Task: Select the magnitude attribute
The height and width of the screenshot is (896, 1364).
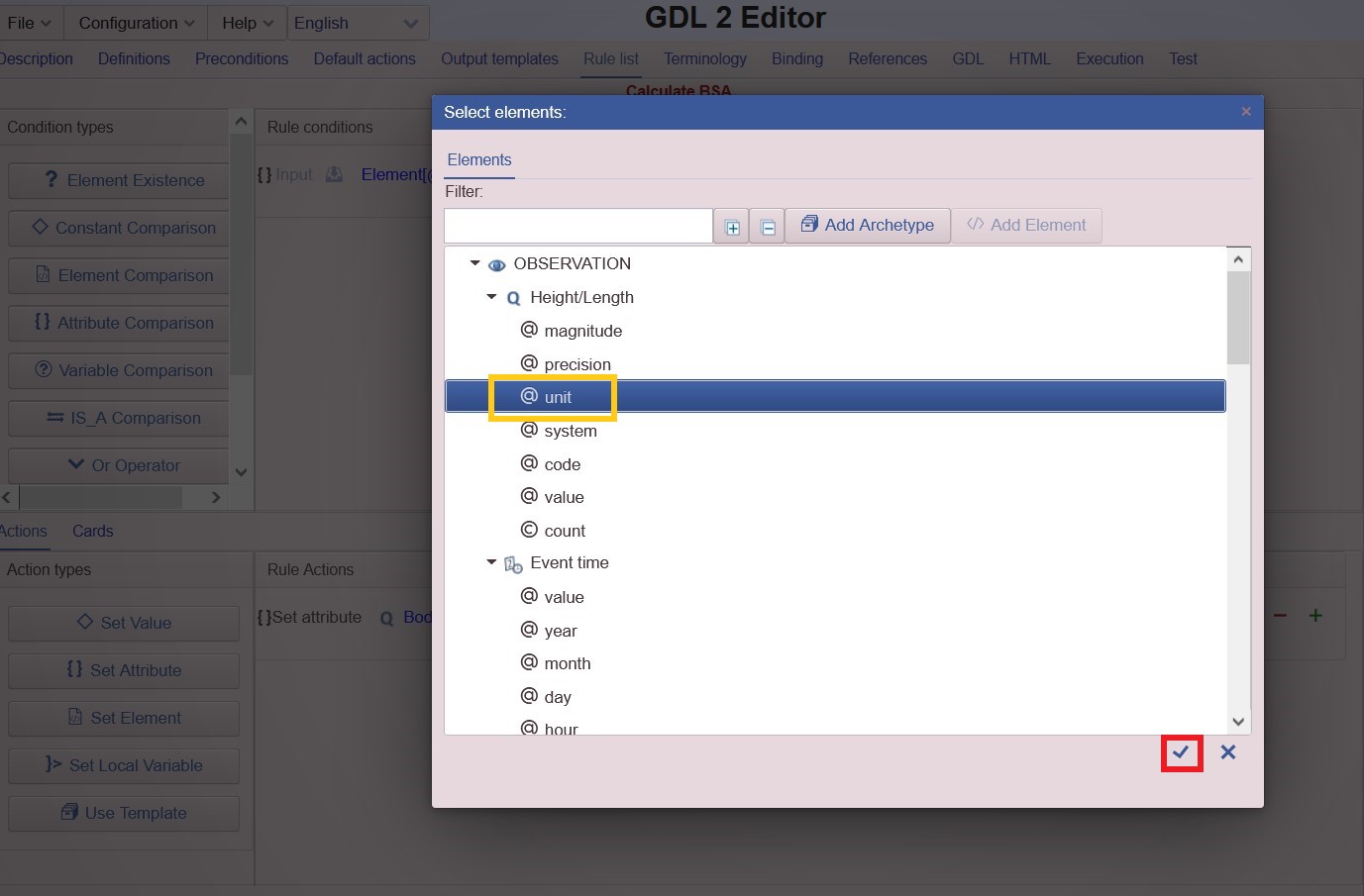Action: [582, 331]
